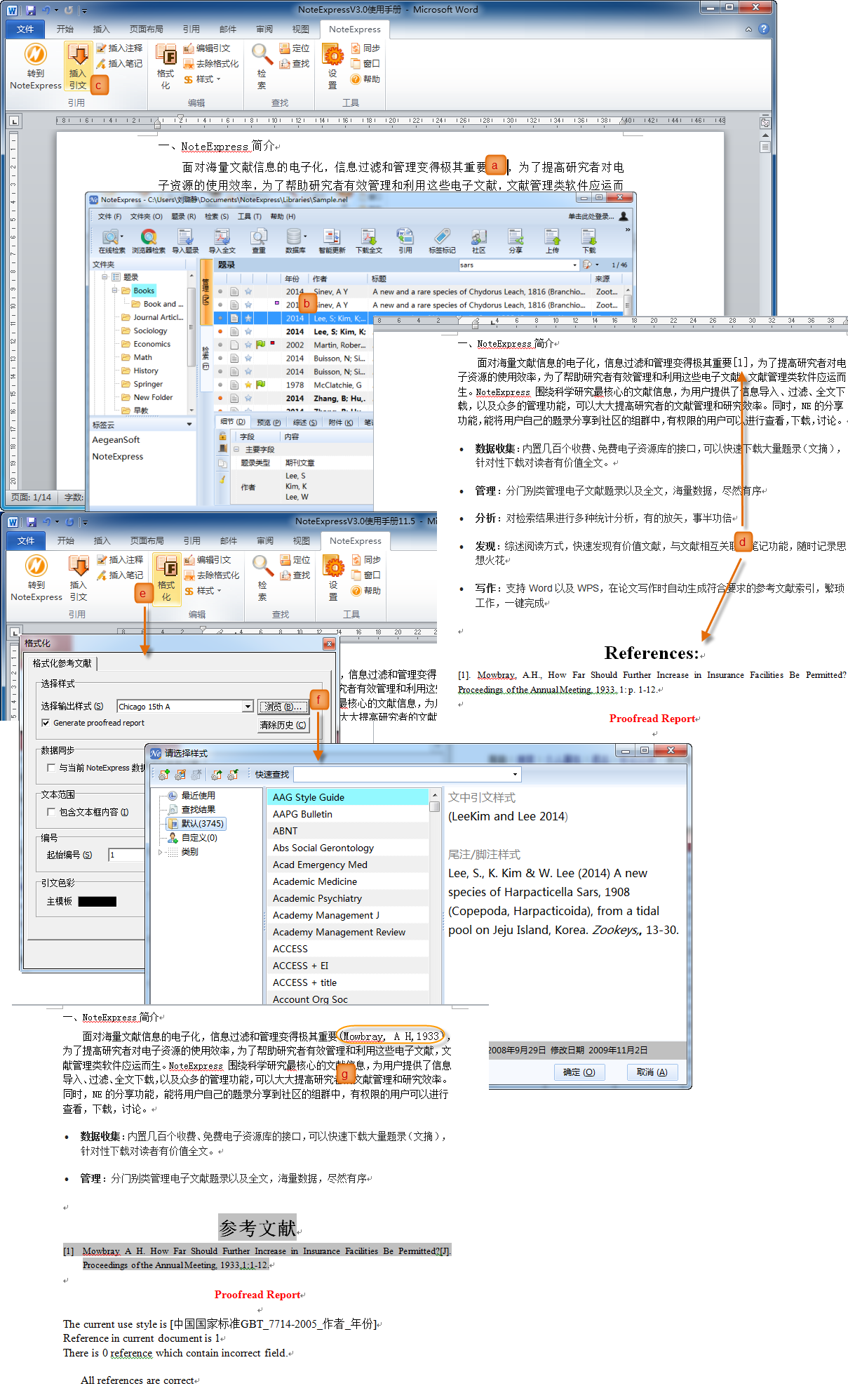This screenshot has width=848, height=1400.
Task: Open 文件夹 (O) menu in NoteExpress
Action: pyautogui.click(x=146, y=216)
